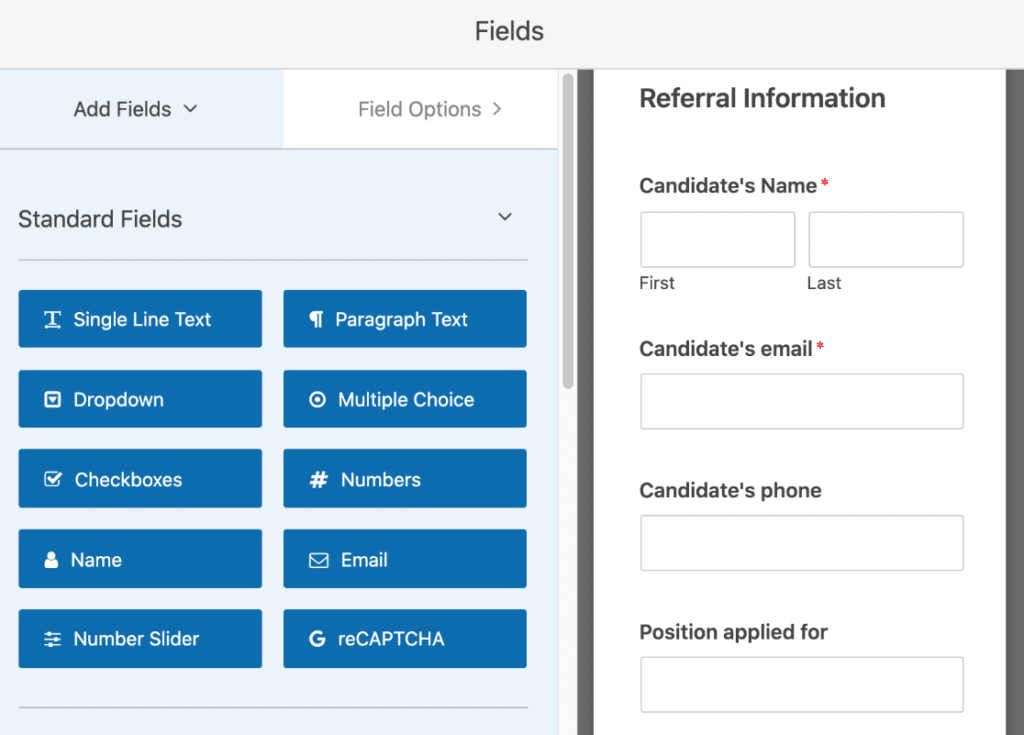Switch to the Field Options tab
This screenshot has width=1024, height=735.
419,109
